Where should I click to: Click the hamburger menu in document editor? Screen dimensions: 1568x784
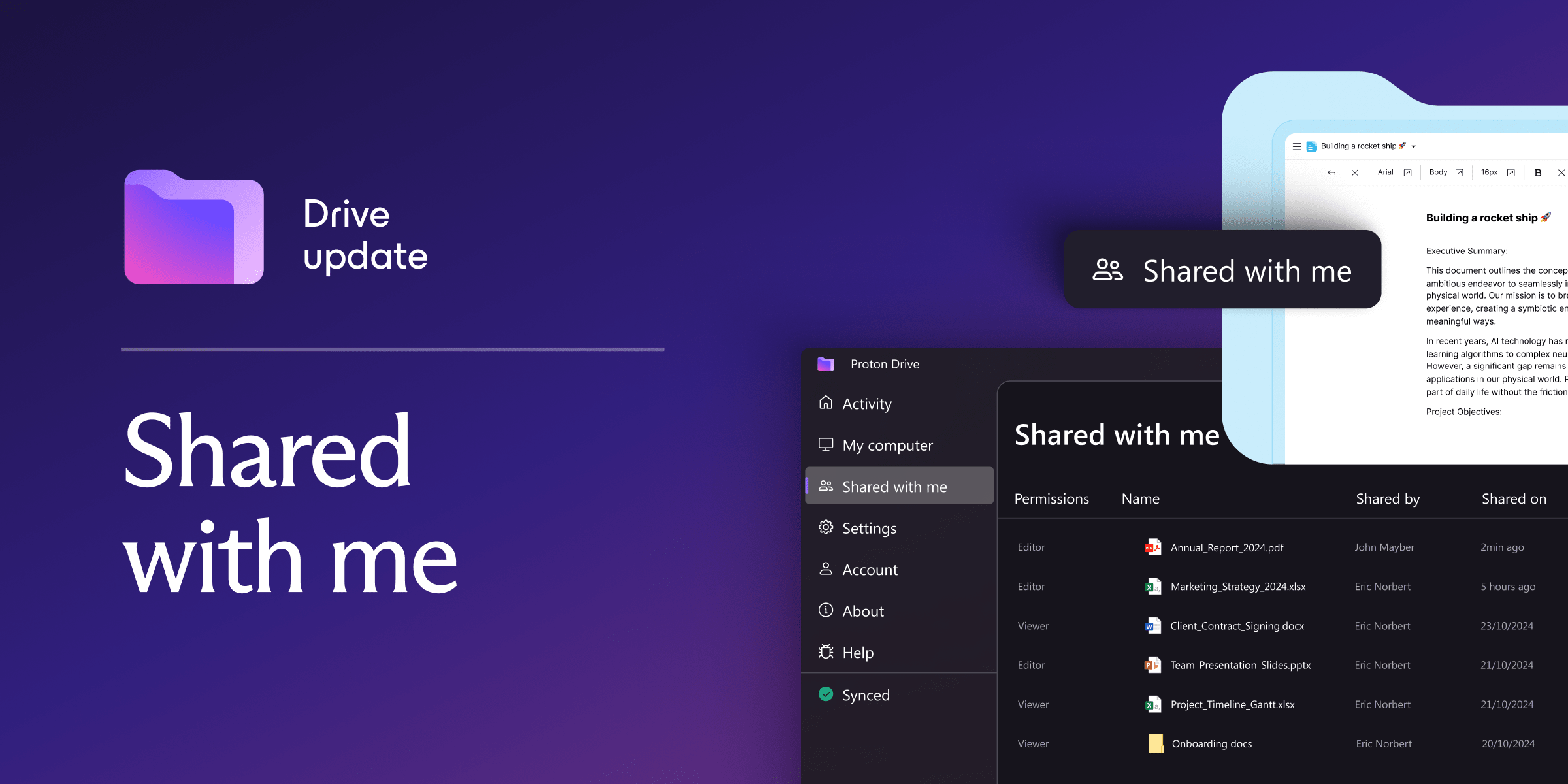pos(1296,146)
